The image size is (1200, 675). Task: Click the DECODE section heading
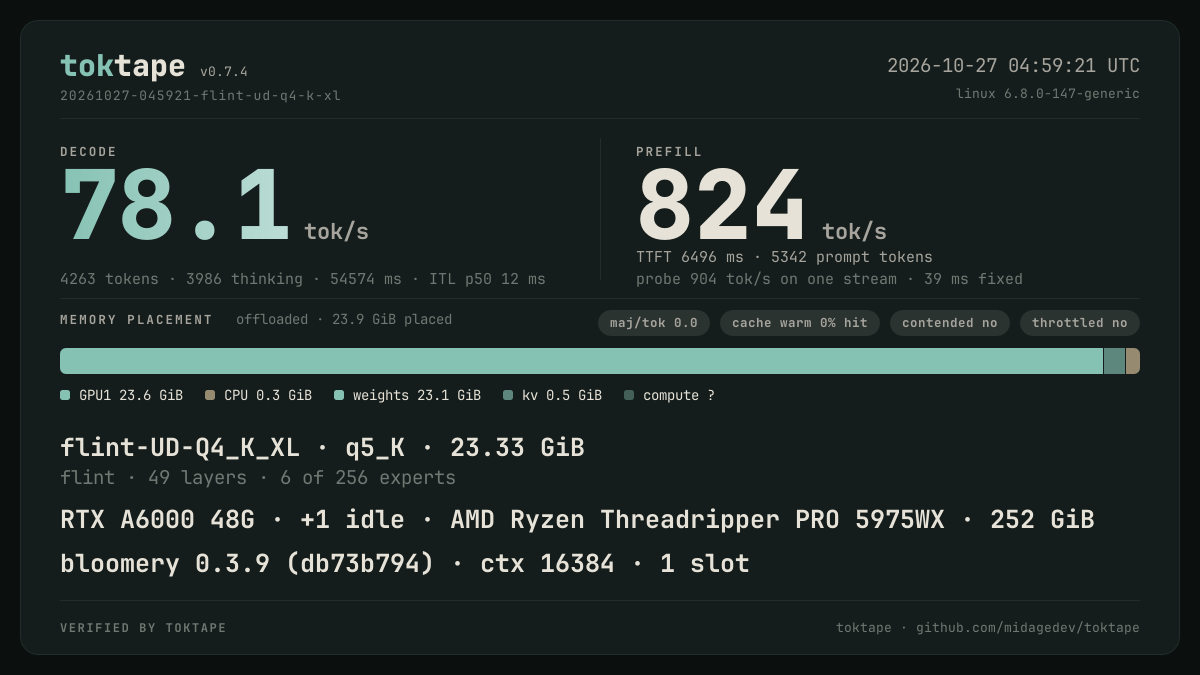(x=88, y=152)
